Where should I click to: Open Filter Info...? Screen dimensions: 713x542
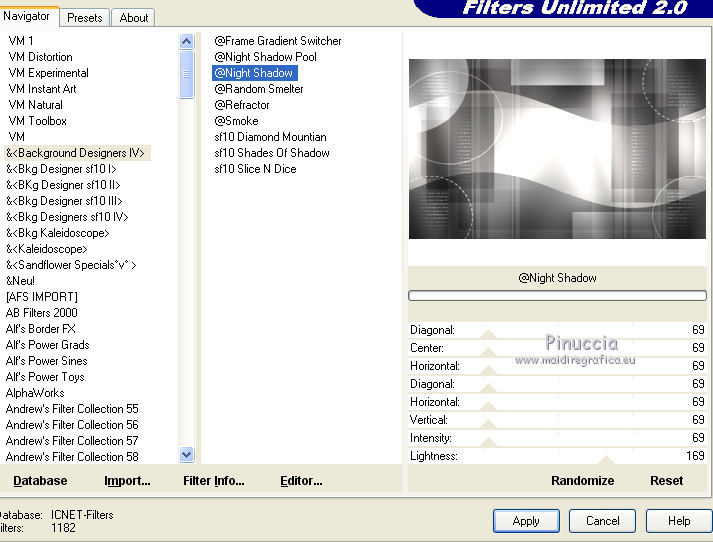coord(214,481)
